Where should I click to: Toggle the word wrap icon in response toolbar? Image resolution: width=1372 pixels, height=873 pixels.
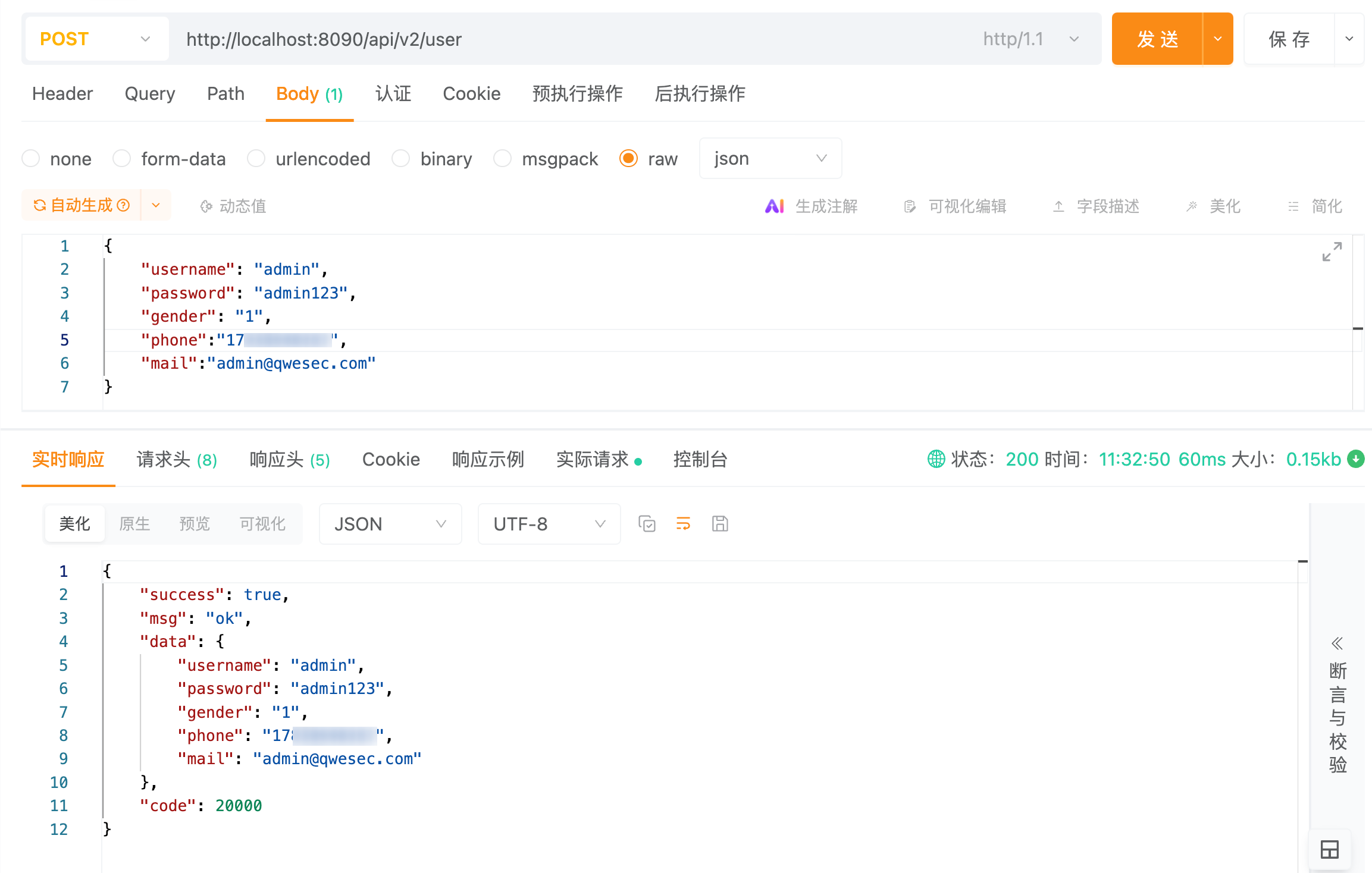[683, 524]
